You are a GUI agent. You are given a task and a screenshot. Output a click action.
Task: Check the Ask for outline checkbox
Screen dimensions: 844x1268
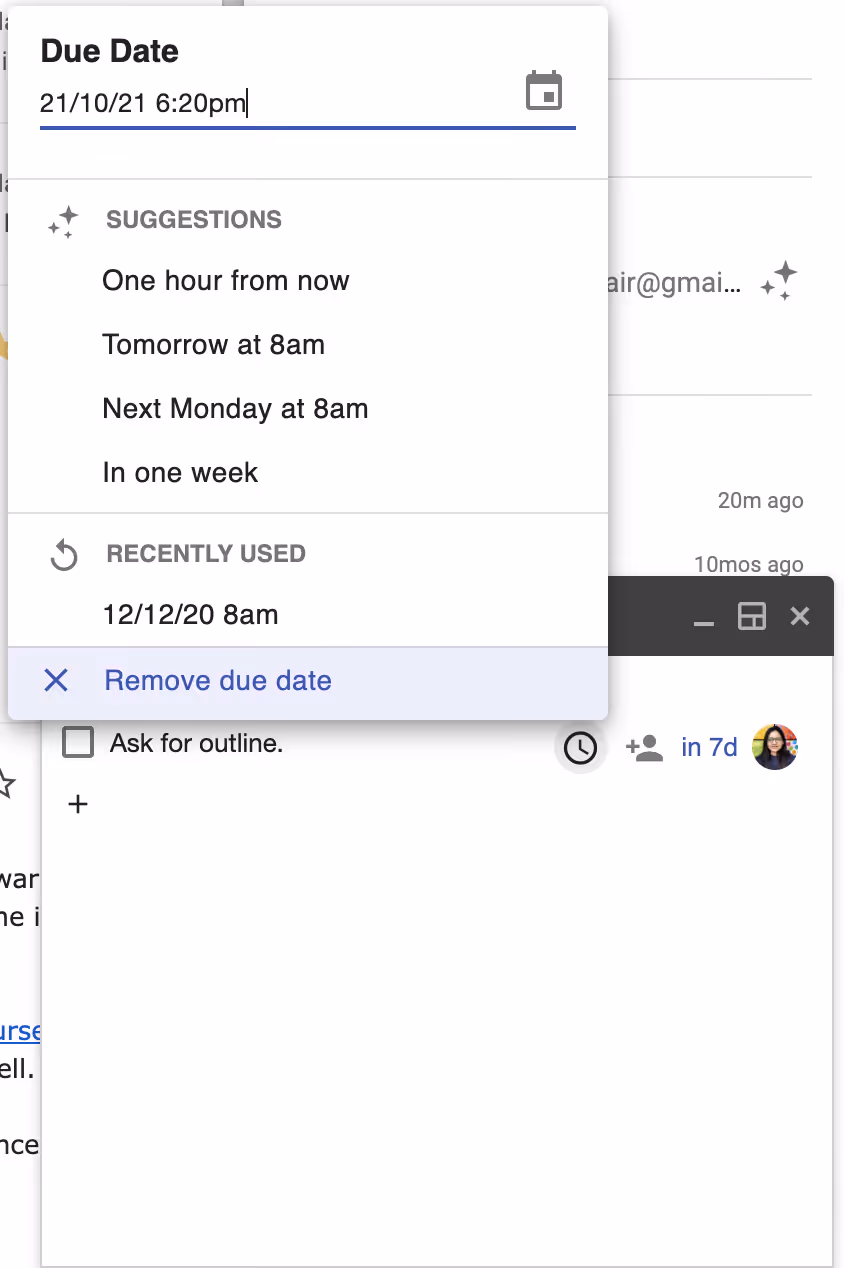point(78,743)
